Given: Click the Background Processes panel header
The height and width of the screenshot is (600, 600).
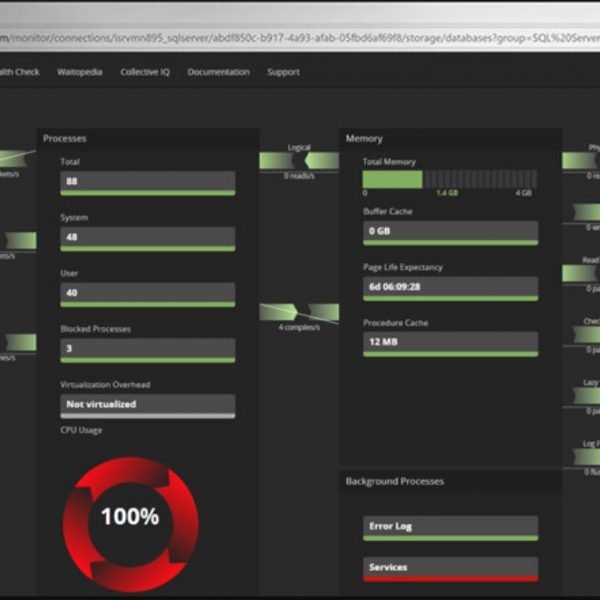Looking at the screenshot, I should 451,481.
